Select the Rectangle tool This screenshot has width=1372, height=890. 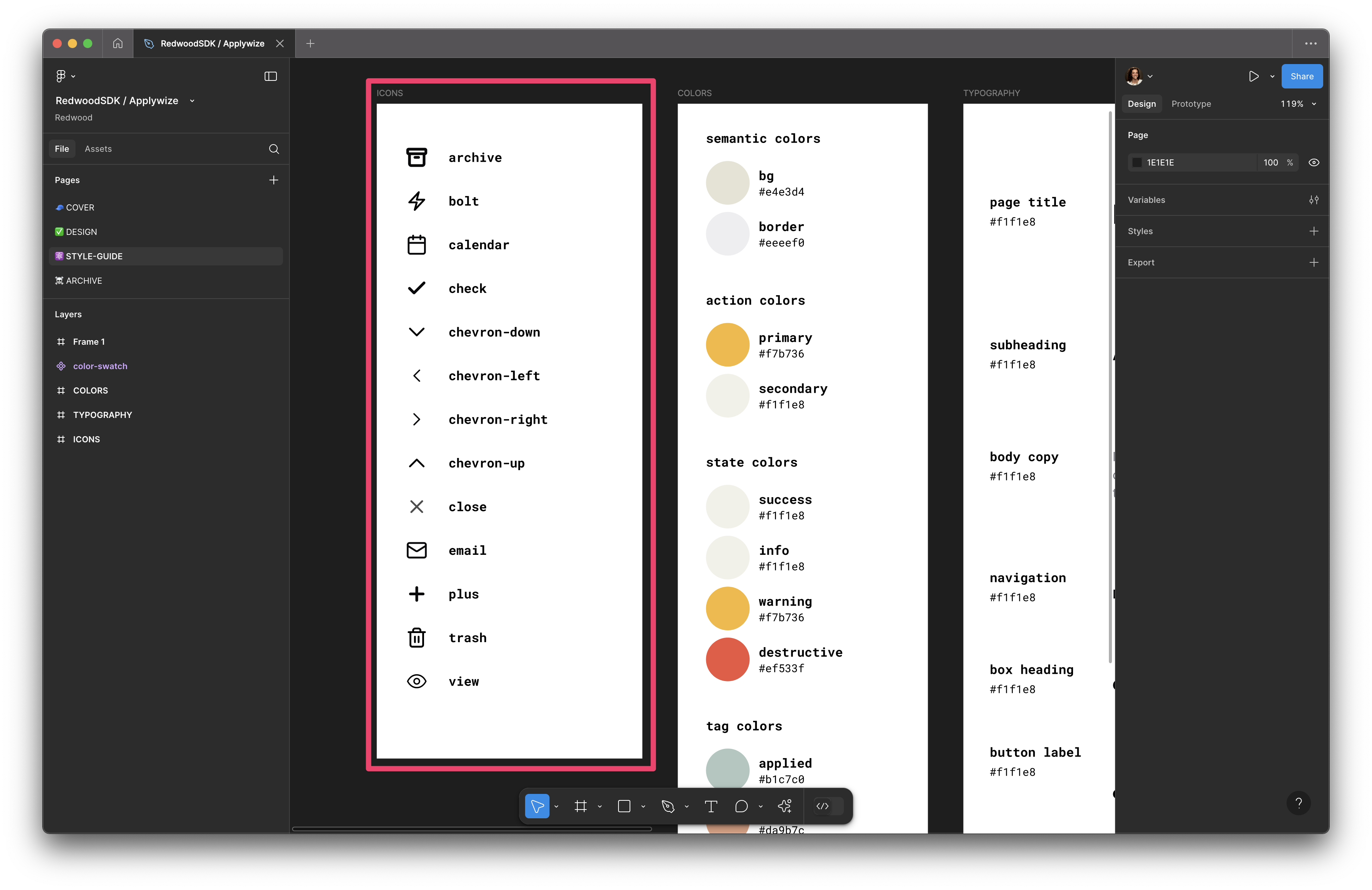(x=625, y=806)
